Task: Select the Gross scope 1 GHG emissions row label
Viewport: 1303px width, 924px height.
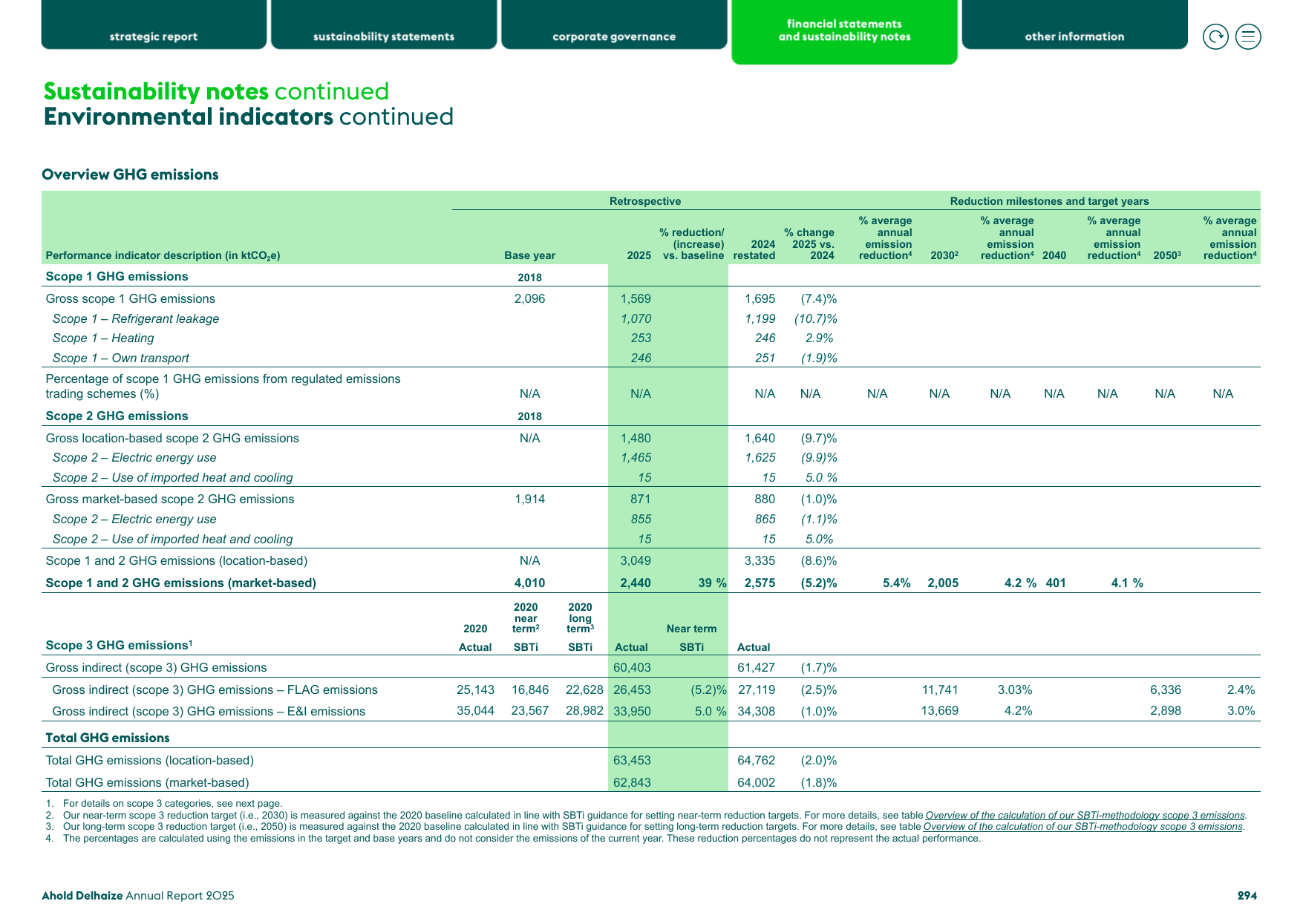Action: click(131, 298)
